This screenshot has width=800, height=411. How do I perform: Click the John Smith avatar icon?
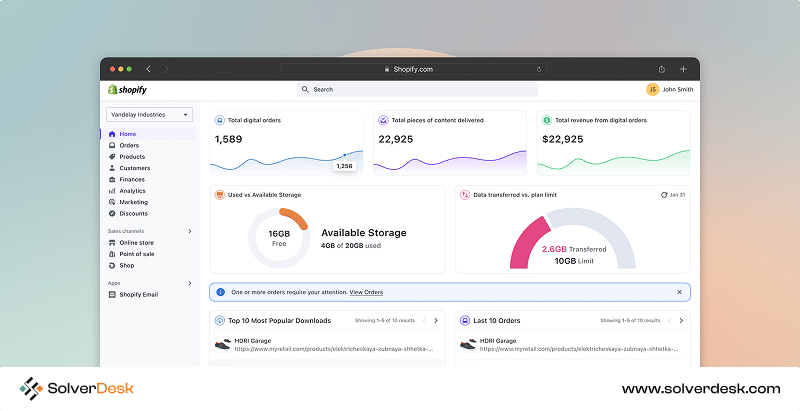click(652, 89)
